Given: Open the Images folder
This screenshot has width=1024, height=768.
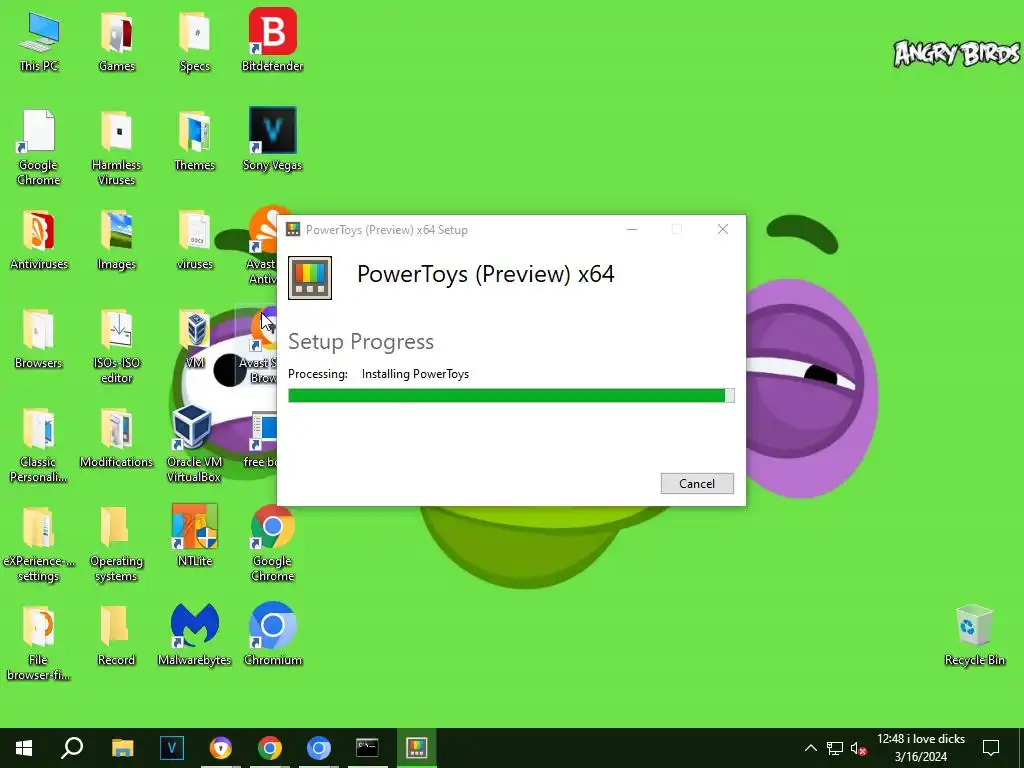Looking at the screenshot, I should click(117, 240).
